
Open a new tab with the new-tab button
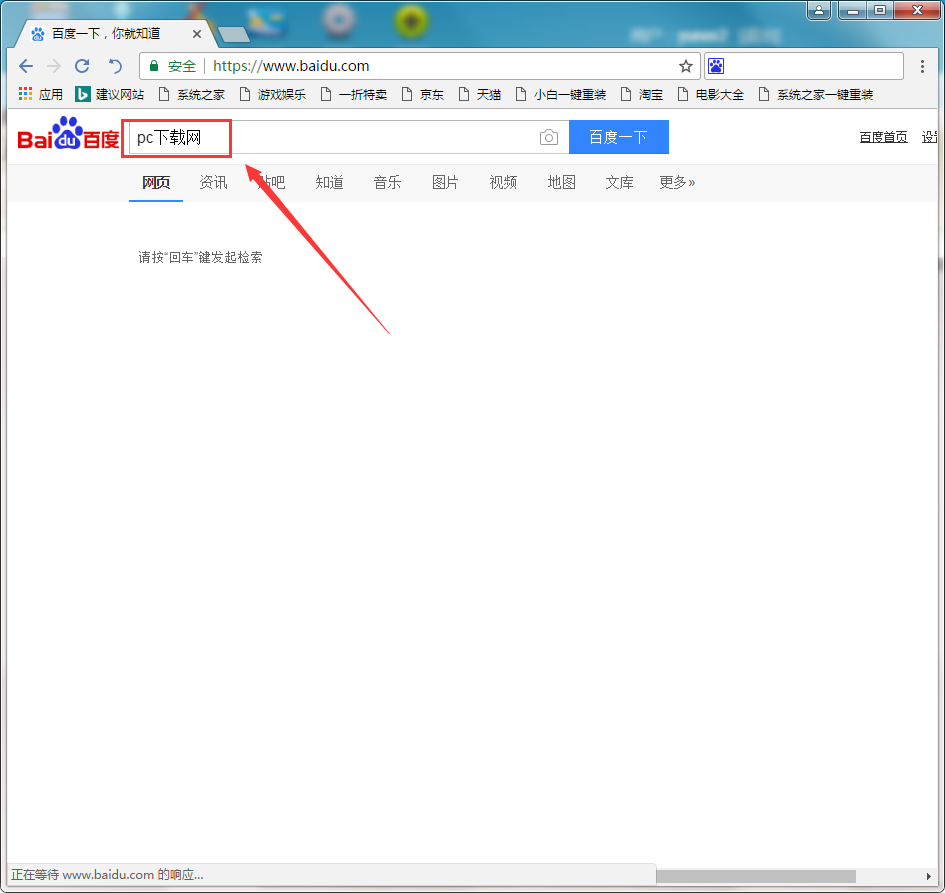click(233, 35)
